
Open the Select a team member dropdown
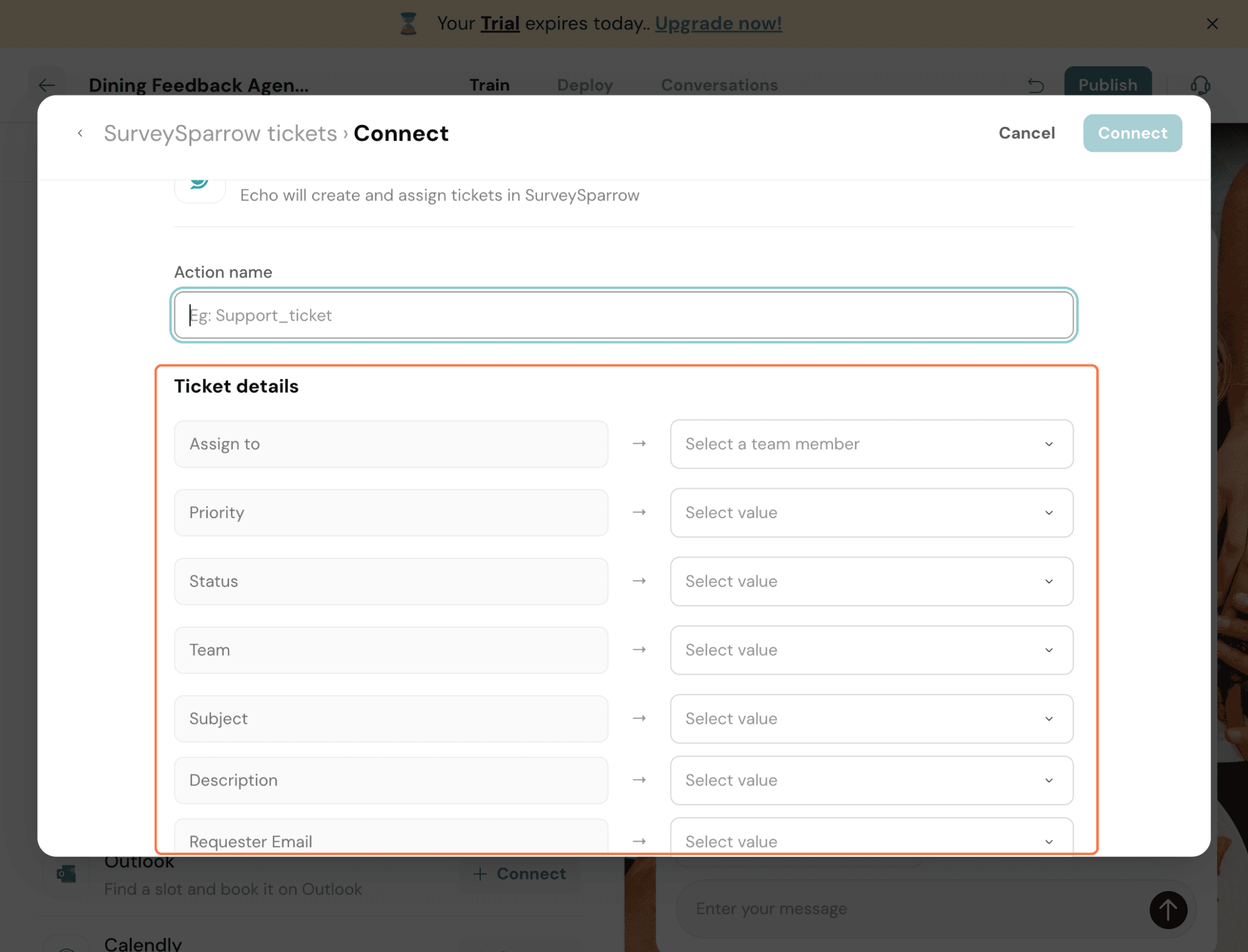pyautogui.click(x=871, y=444)
